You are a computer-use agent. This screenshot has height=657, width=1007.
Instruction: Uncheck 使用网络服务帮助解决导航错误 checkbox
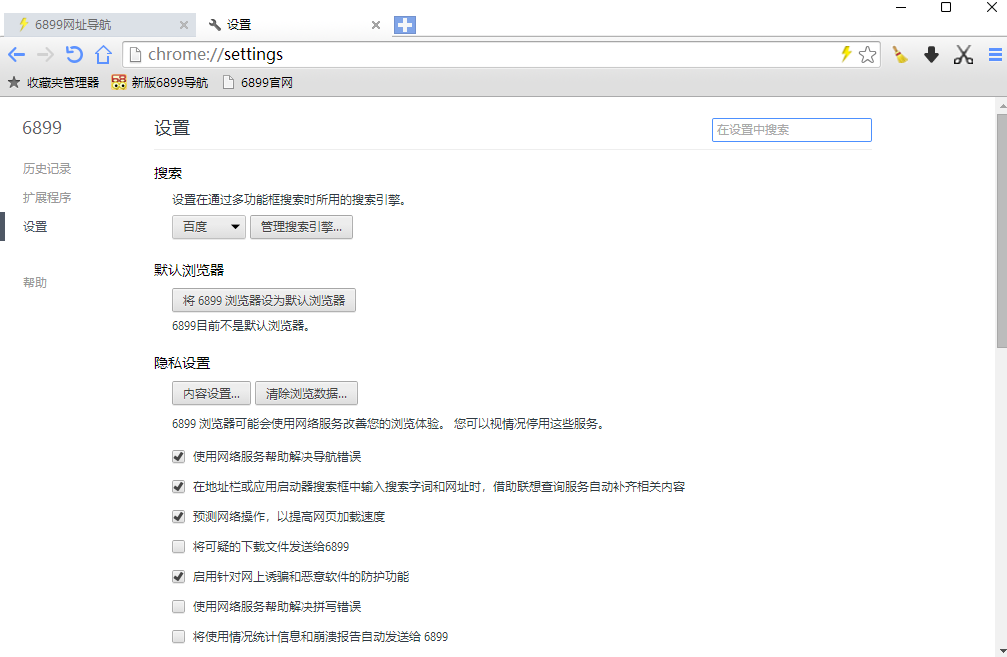click(x=179, y=457)
